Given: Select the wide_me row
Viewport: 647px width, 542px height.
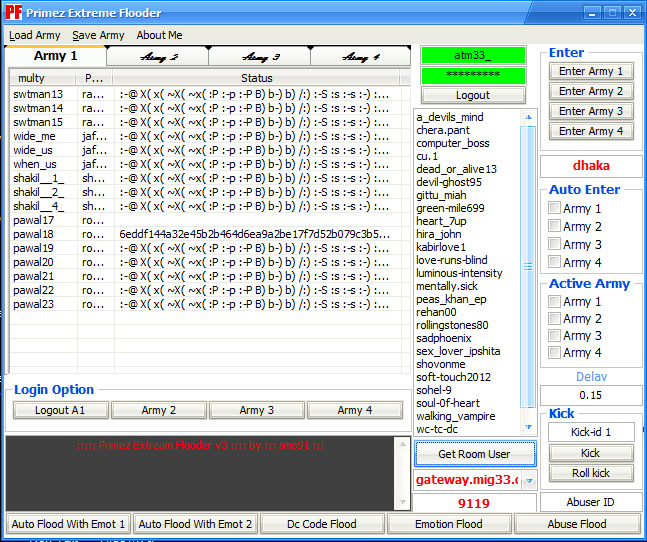Looking at the screenshot, I should point(210,136).
